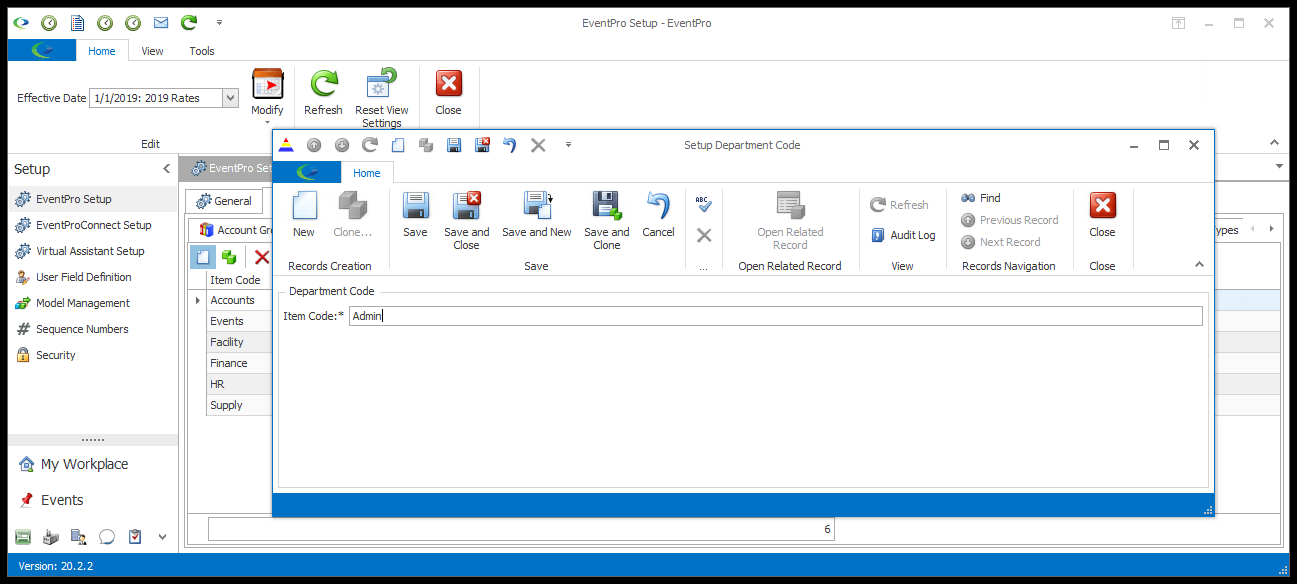This screenshot has width=1297, height=584.
Task: Click the new blank record icon in the grid toolbar
Action: coord(203,257)
